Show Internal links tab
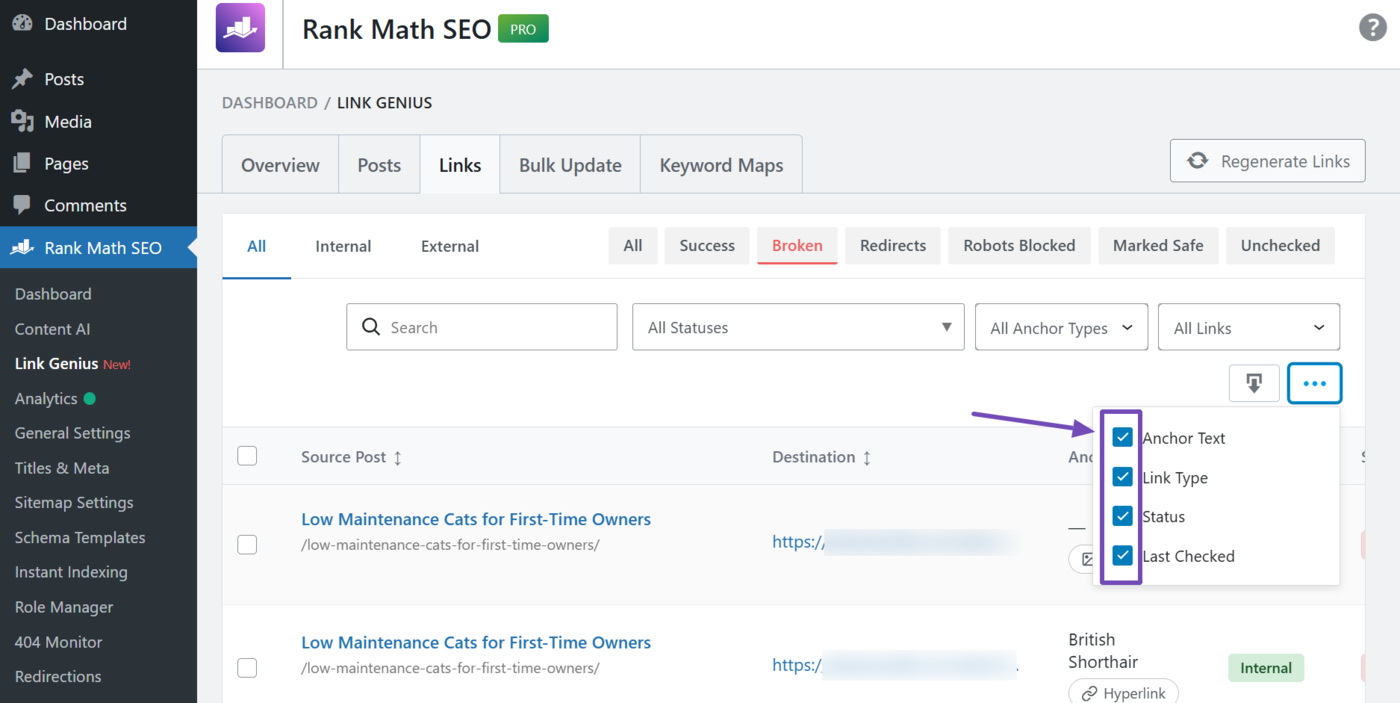 pos(343,246)
